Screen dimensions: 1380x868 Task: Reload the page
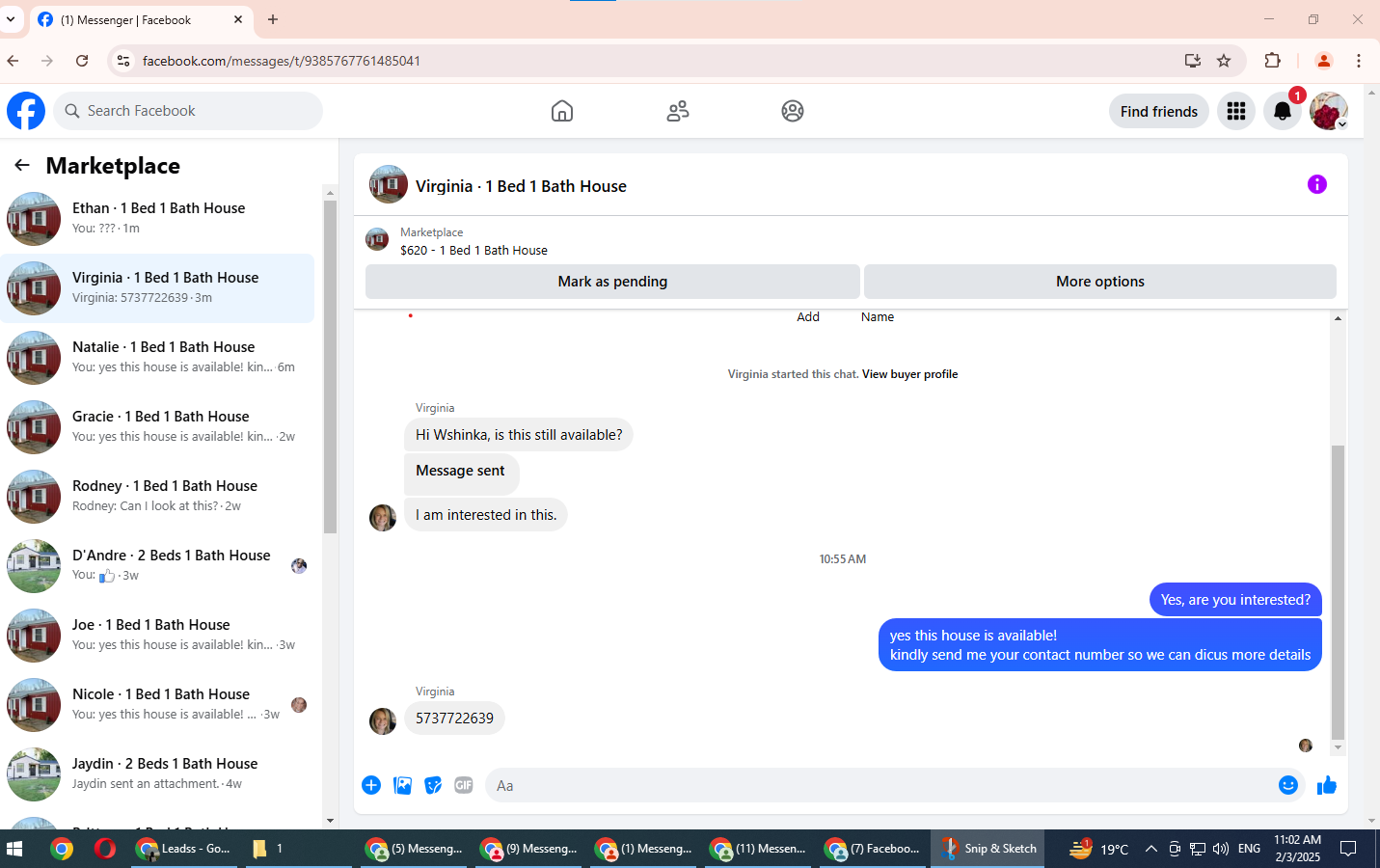(82, 61)
